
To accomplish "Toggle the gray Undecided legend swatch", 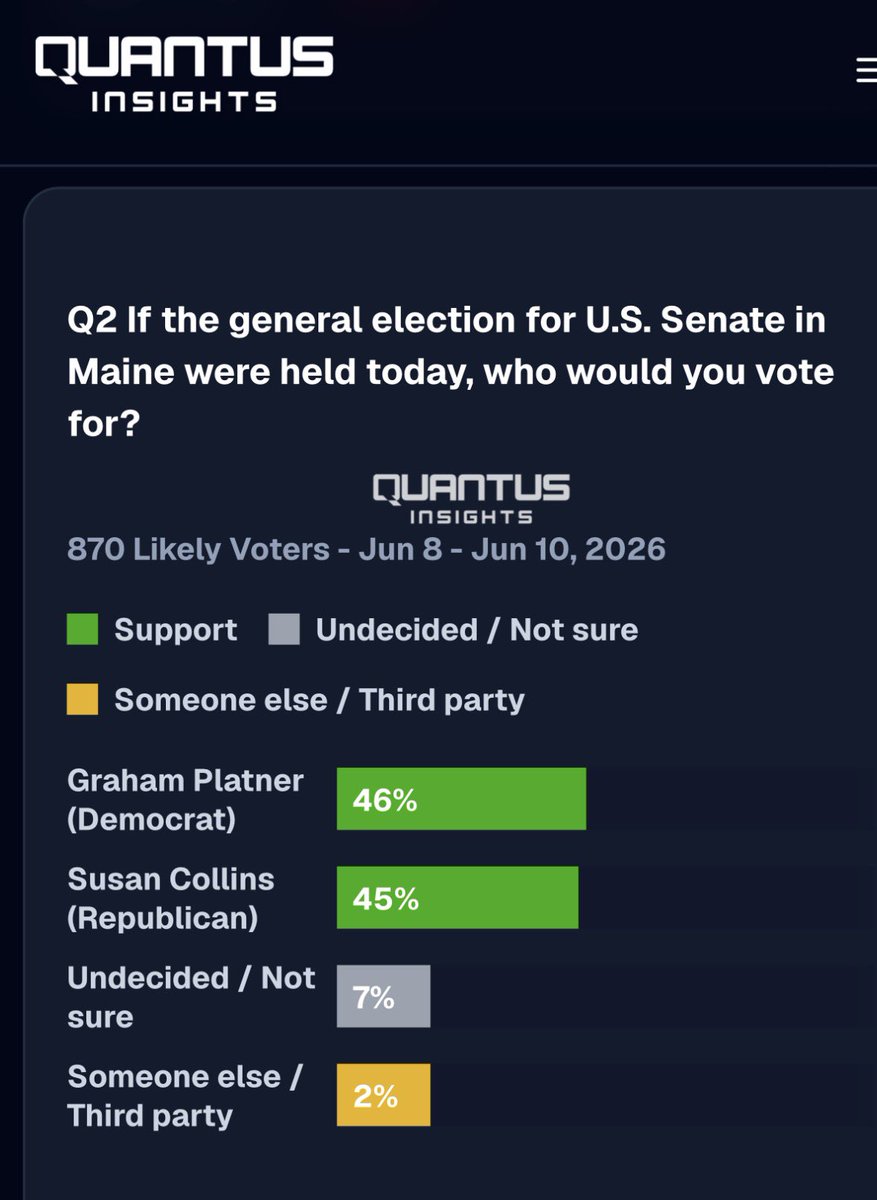I will [x=284, y=630].
